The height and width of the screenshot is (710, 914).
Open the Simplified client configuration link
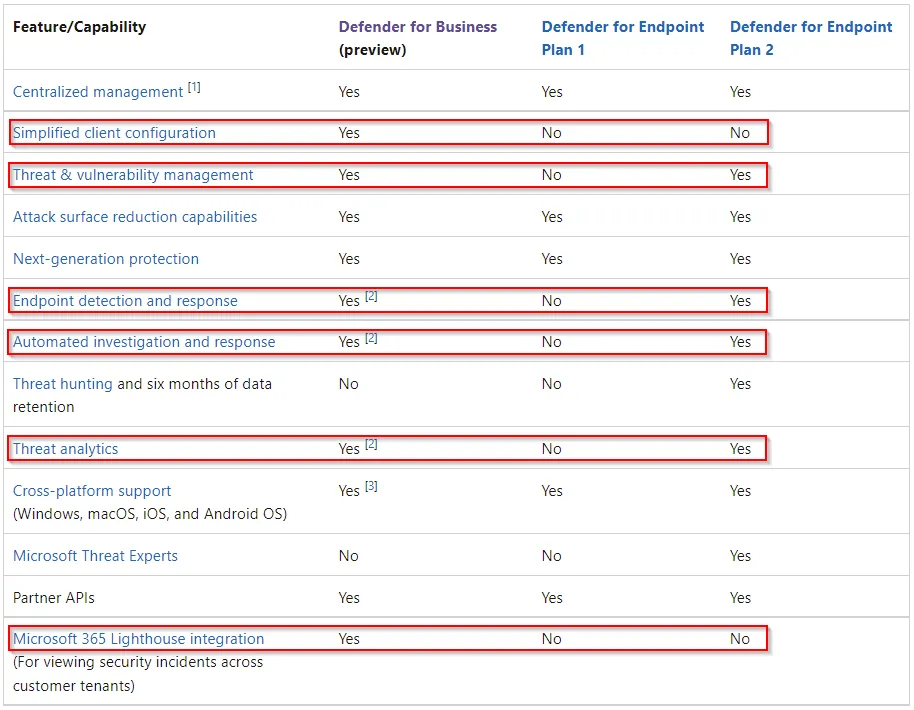coord(114,133)
